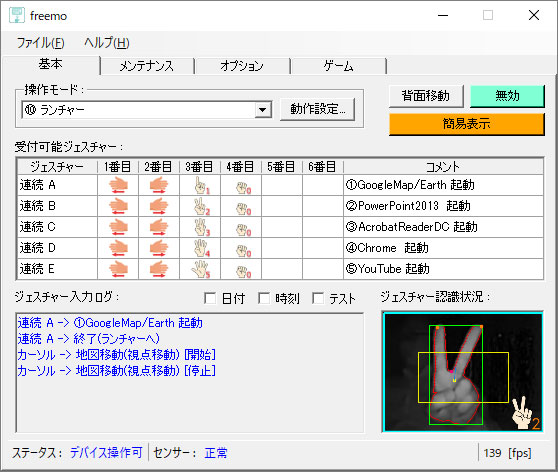The width and height of the screenshot is (558, 472).
Task: Check the テスト checkbox
Action: (x=318, y=298)
